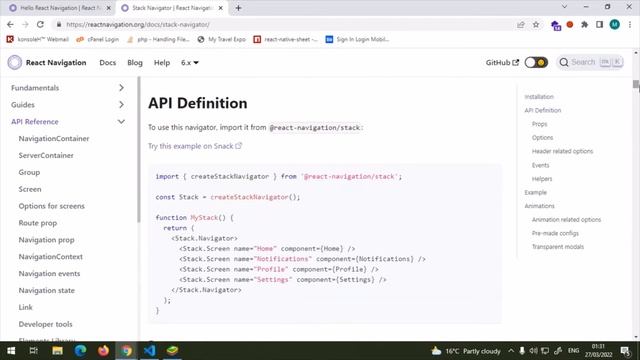640x360 pixels.
Task: Click the Search docs field
Action: click(590, 62)
